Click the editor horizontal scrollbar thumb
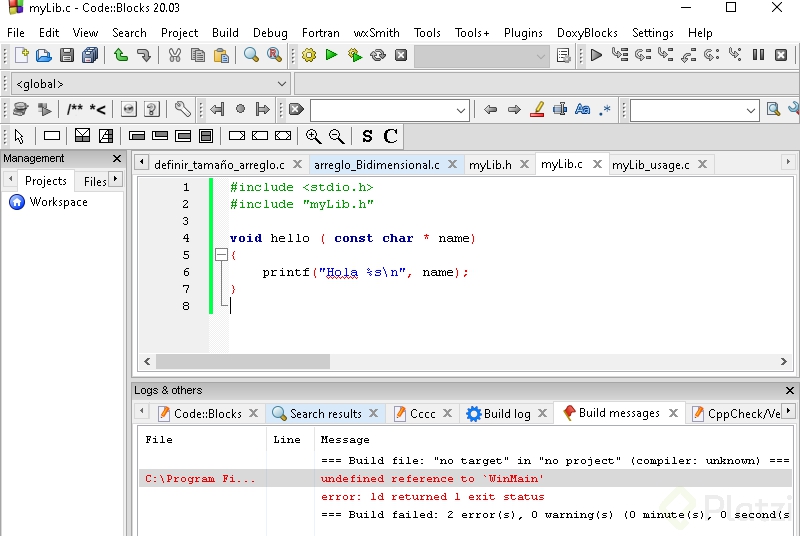This screenshot has width=800, height=536. click(243, 362)
